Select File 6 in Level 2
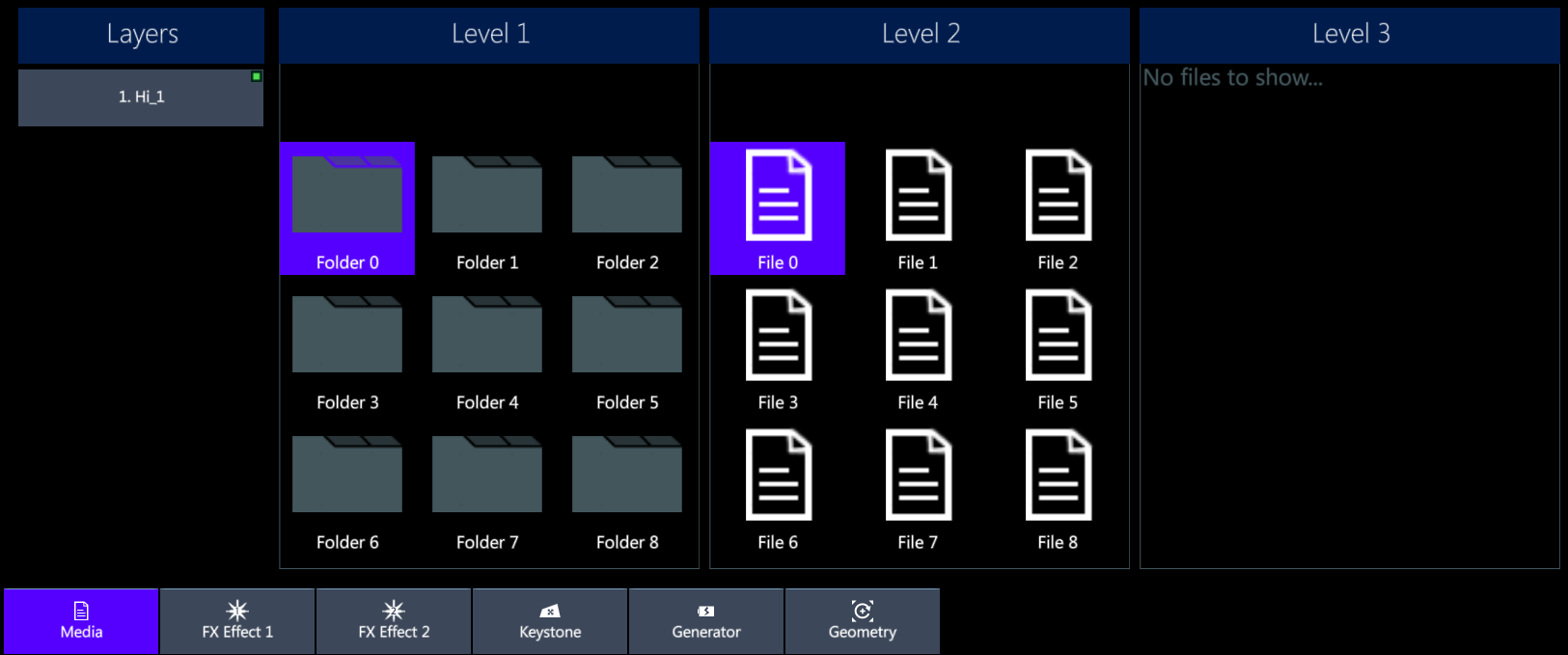This screenshot has height=655, width=1568. 778,488
